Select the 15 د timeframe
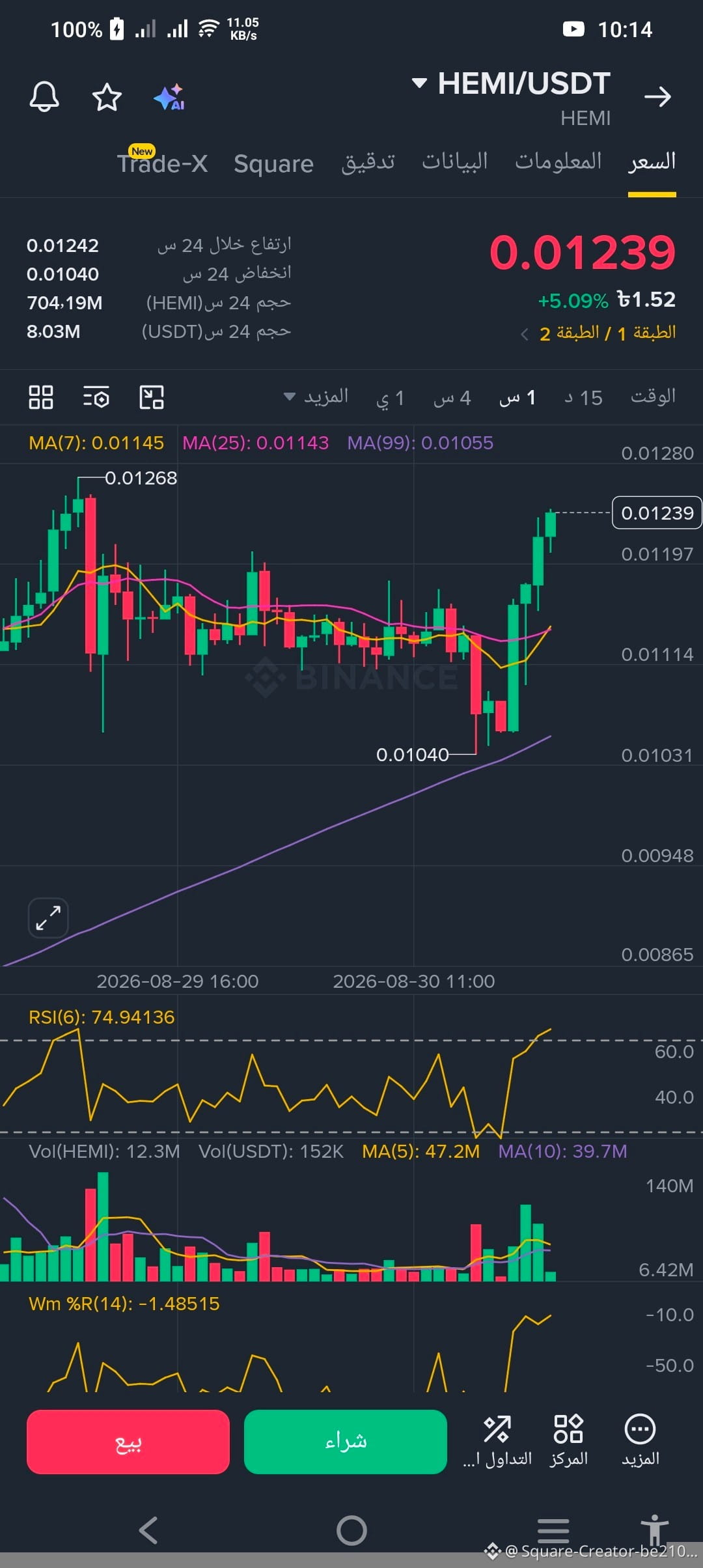Viewport: 703px width, 1568px height. coord(583,397)
